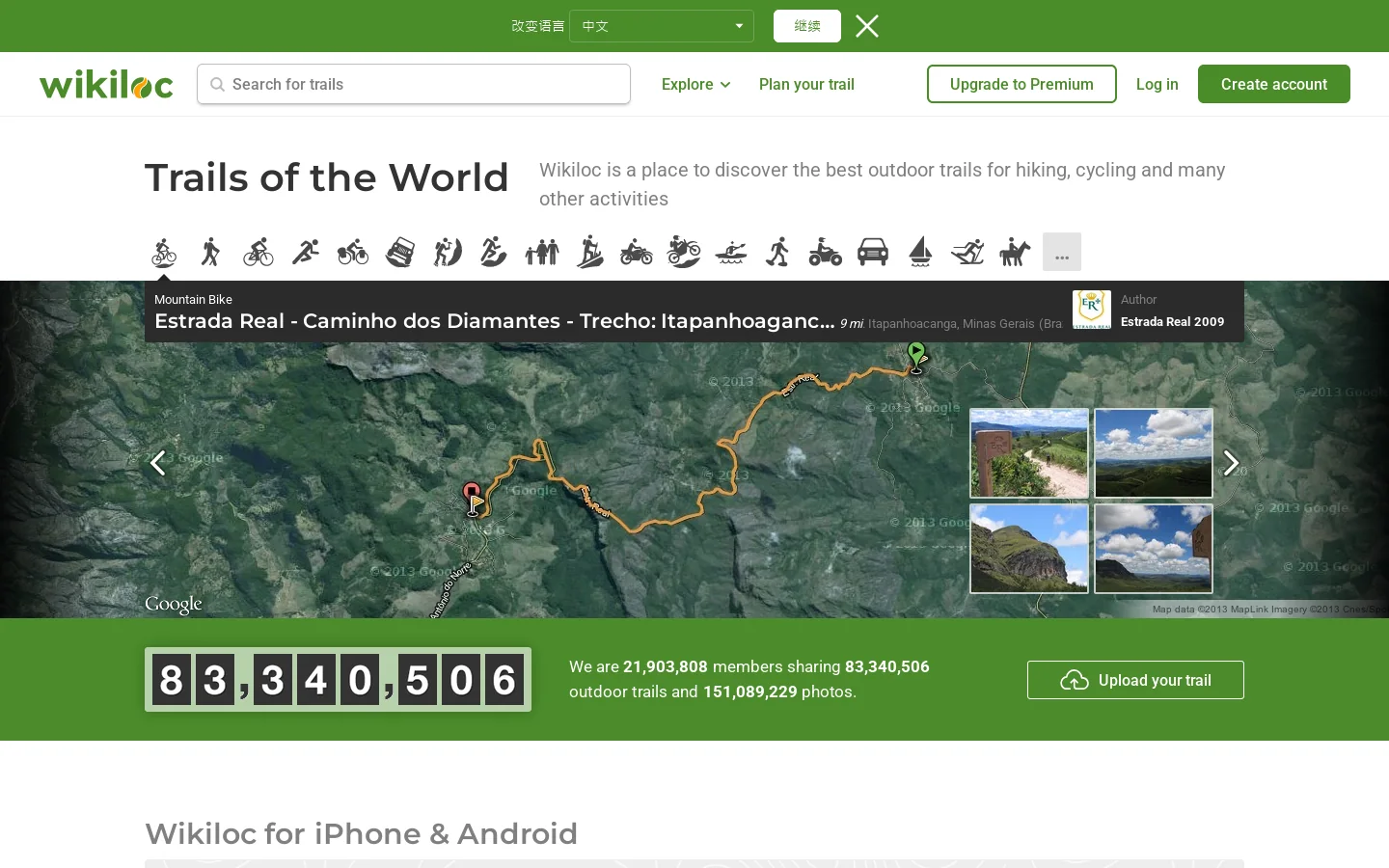Viewport: 1389px width, 868px height.
Task: Select the Bicycle Touring icon with panniers
Action: pos(353,252)
